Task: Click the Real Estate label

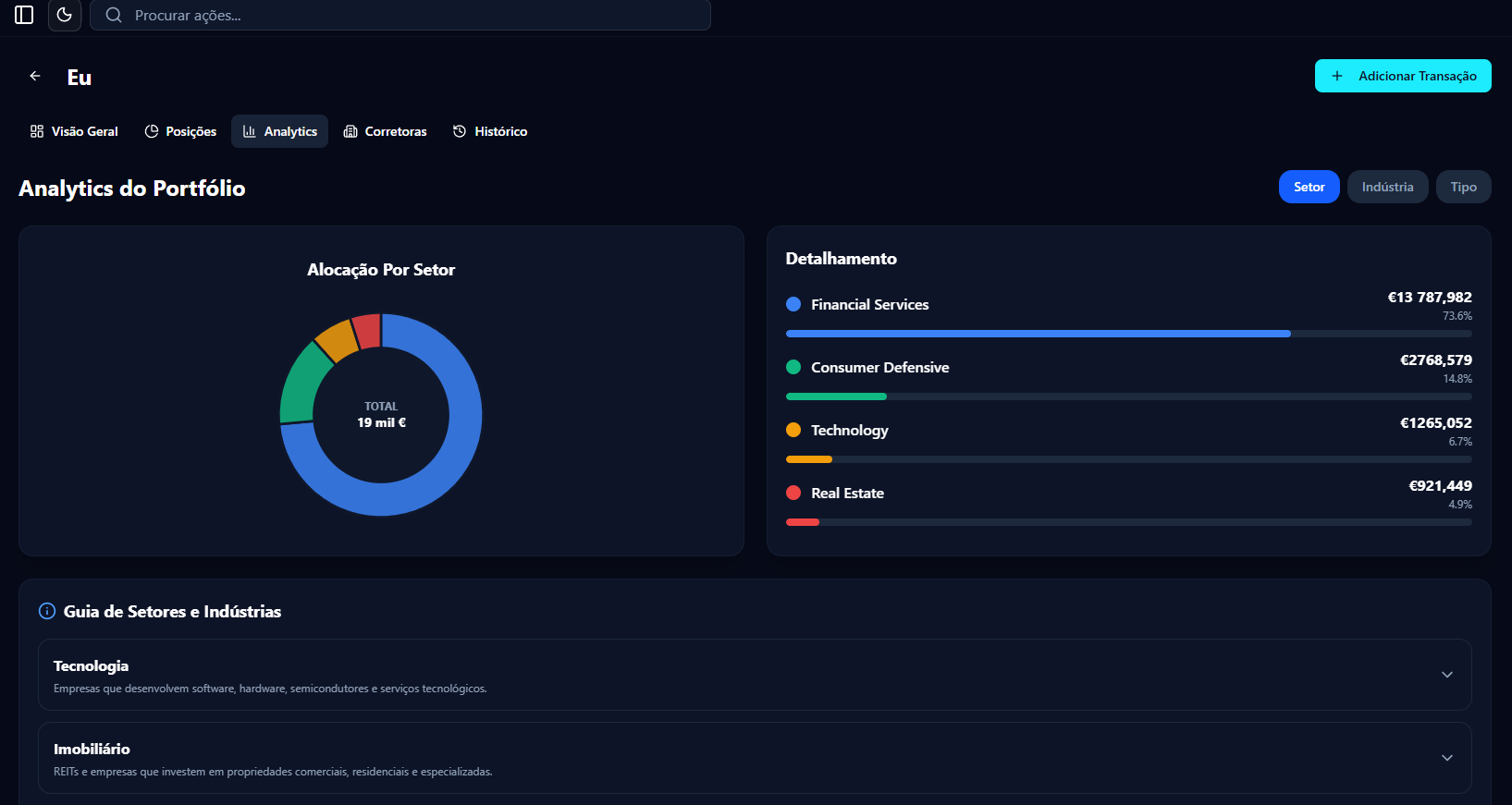Action: click(848, 493)
